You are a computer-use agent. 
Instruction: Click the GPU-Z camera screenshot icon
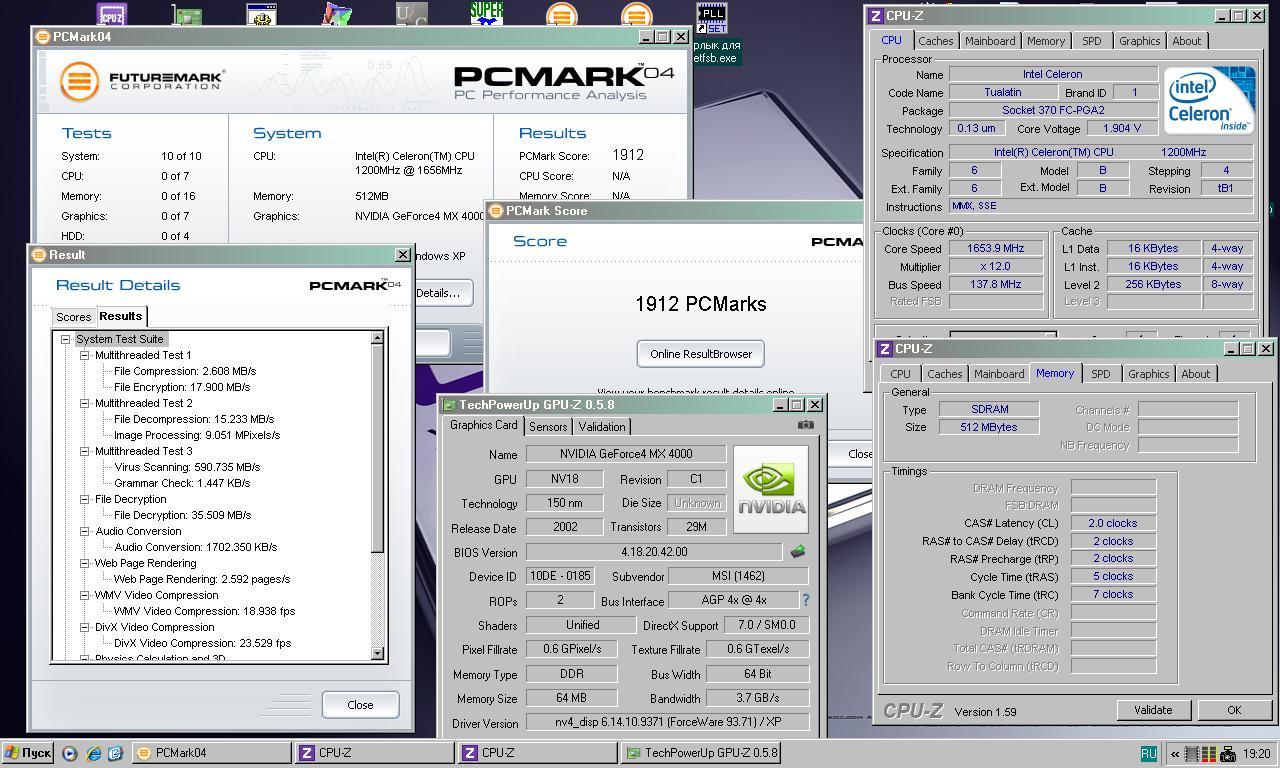click(805, 425)
